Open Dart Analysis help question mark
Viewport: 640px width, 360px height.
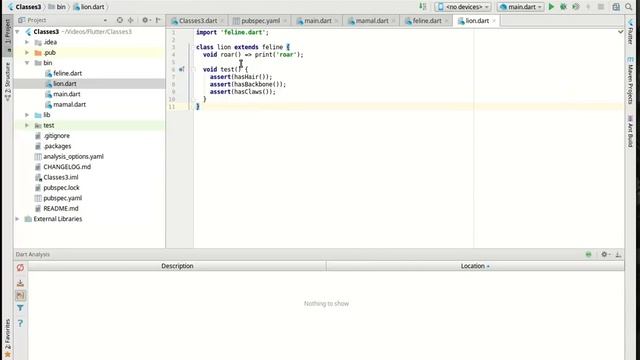coord(20,323)
